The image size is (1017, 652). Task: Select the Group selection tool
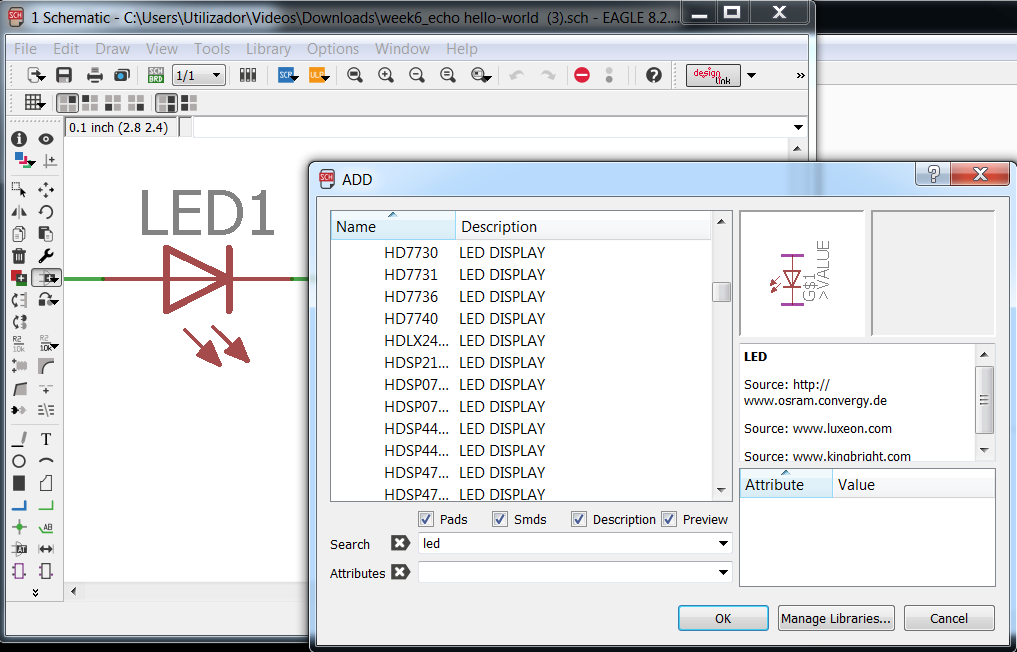click(19, 189)
